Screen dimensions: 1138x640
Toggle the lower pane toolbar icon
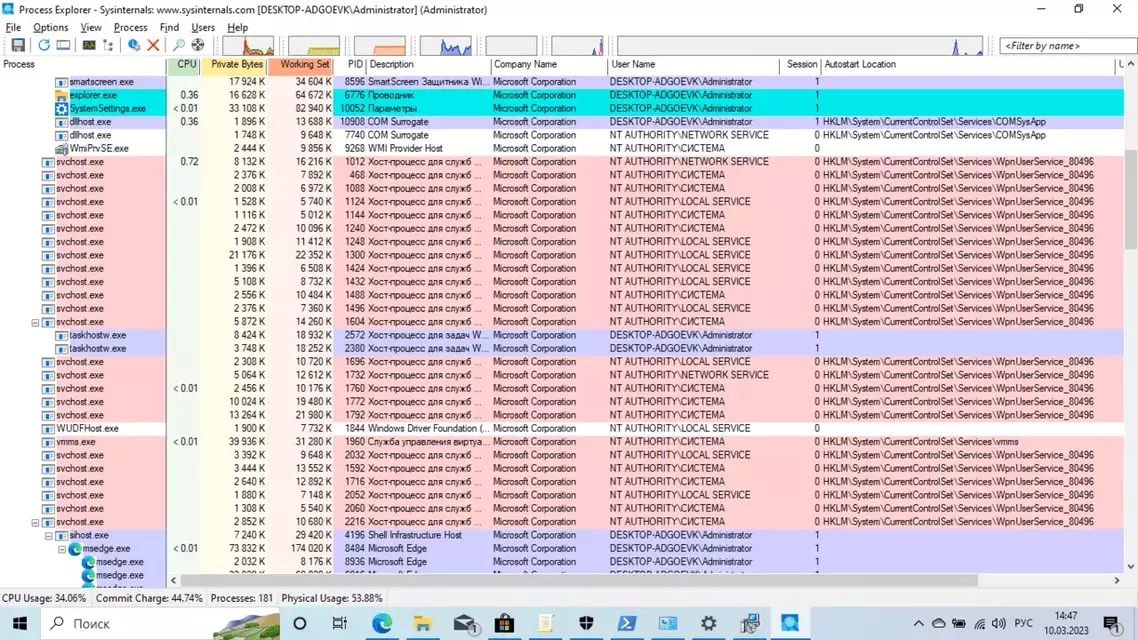tap(64, 45)
